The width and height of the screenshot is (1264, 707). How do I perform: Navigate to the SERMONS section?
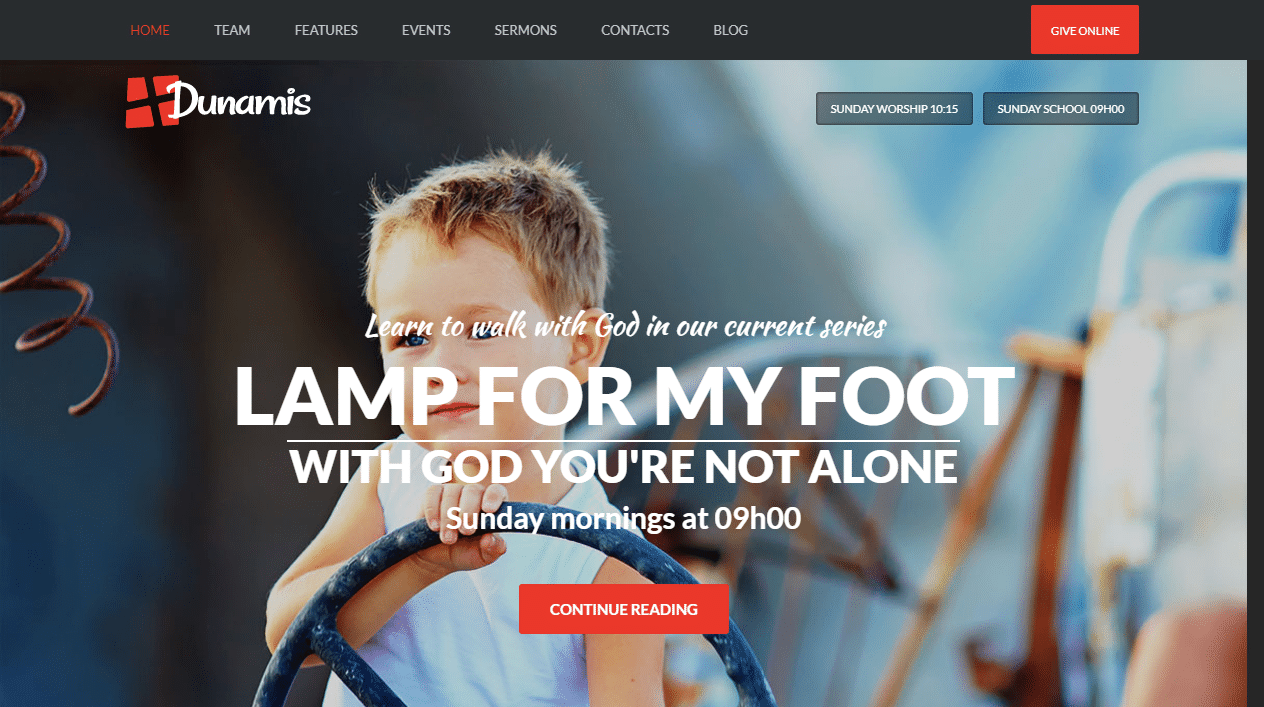pos(526,30)
